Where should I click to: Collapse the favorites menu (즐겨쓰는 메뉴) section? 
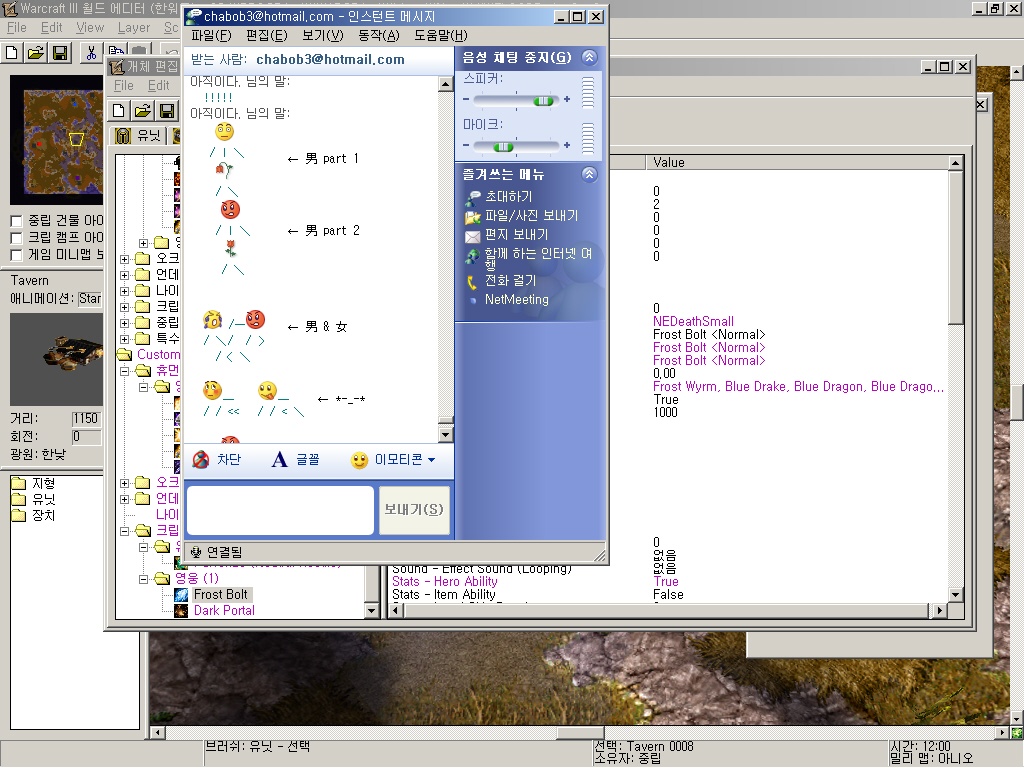point(589,174)
